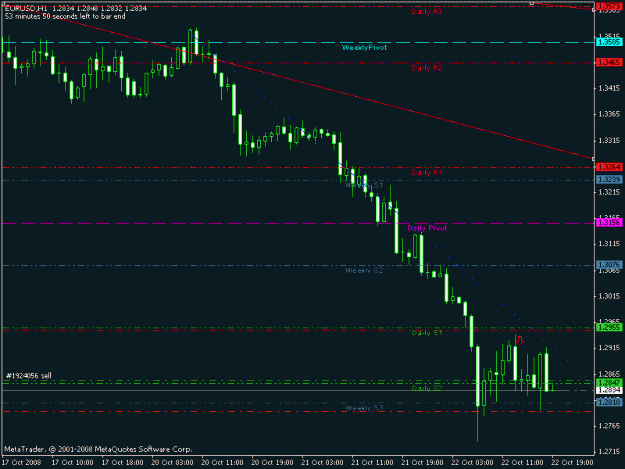Click the blue 1.3239 price tag

coord(609,180)
